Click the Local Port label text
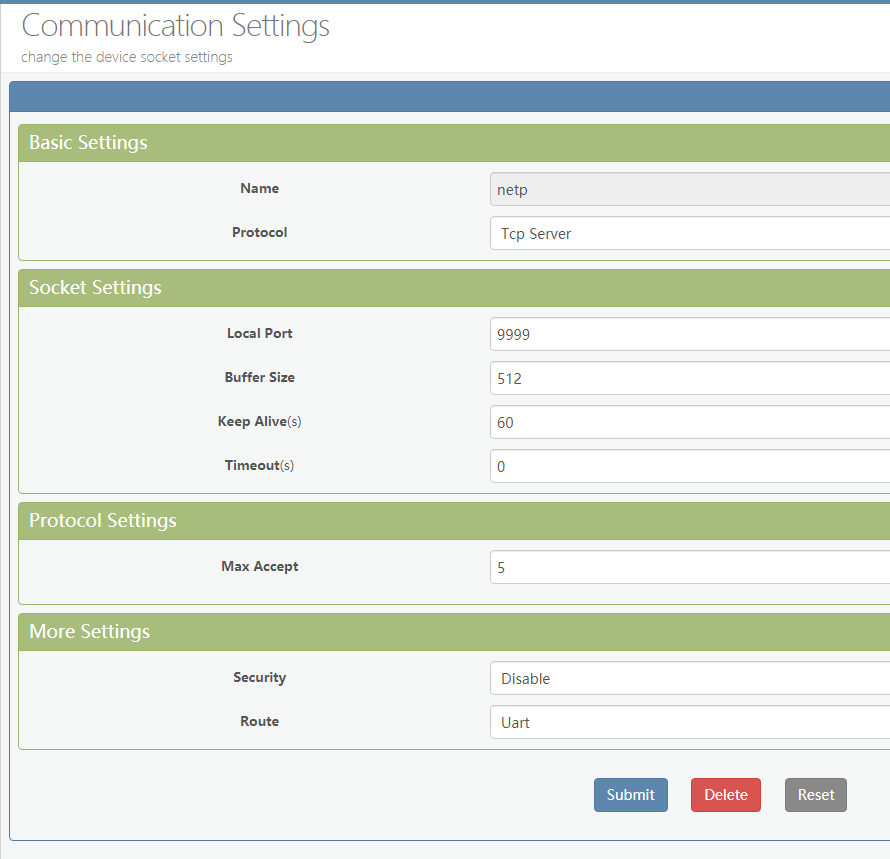This screenshot has height=859, width=890. tap(259, 333)
